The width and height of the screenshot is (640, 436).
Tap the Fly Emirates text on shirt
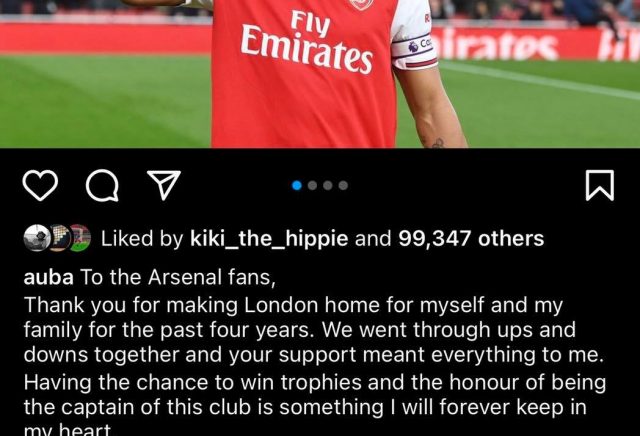point(307,40)
